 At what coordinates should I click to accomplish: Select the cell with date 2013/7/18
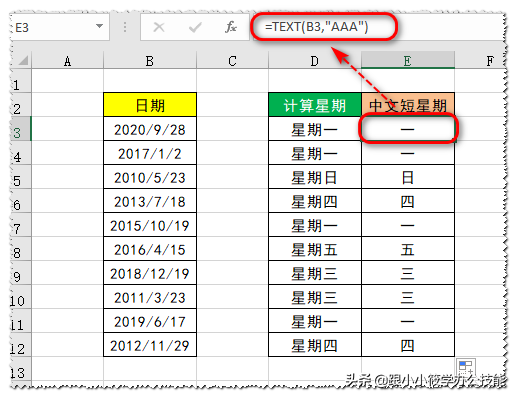[x=150, y=201]
